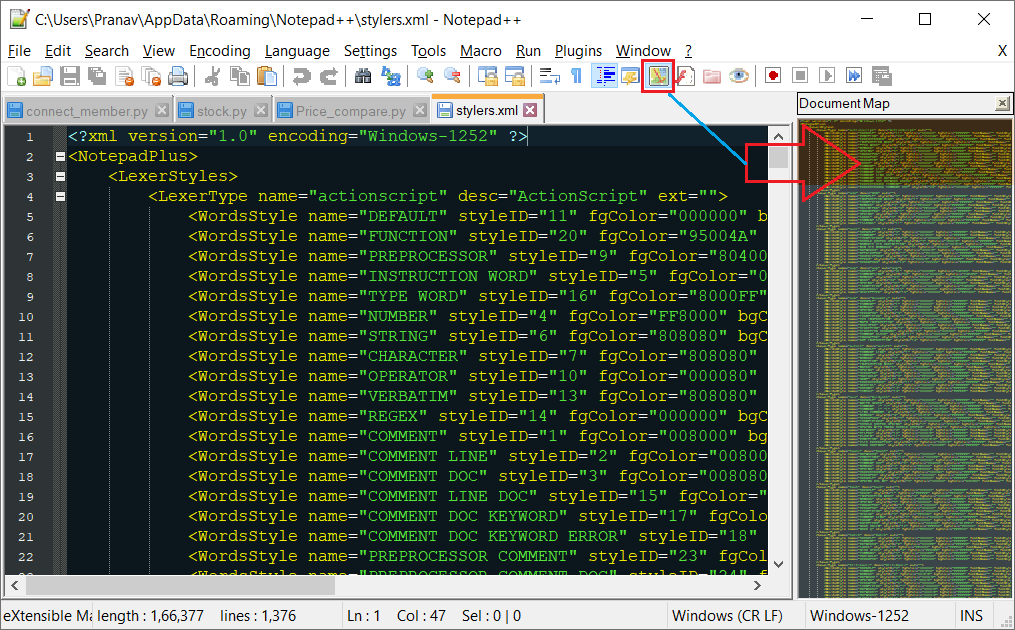This screenshot has width=1015, height=630.
Task: Toggle the indent guide toolbar icon
Action: 604,76
